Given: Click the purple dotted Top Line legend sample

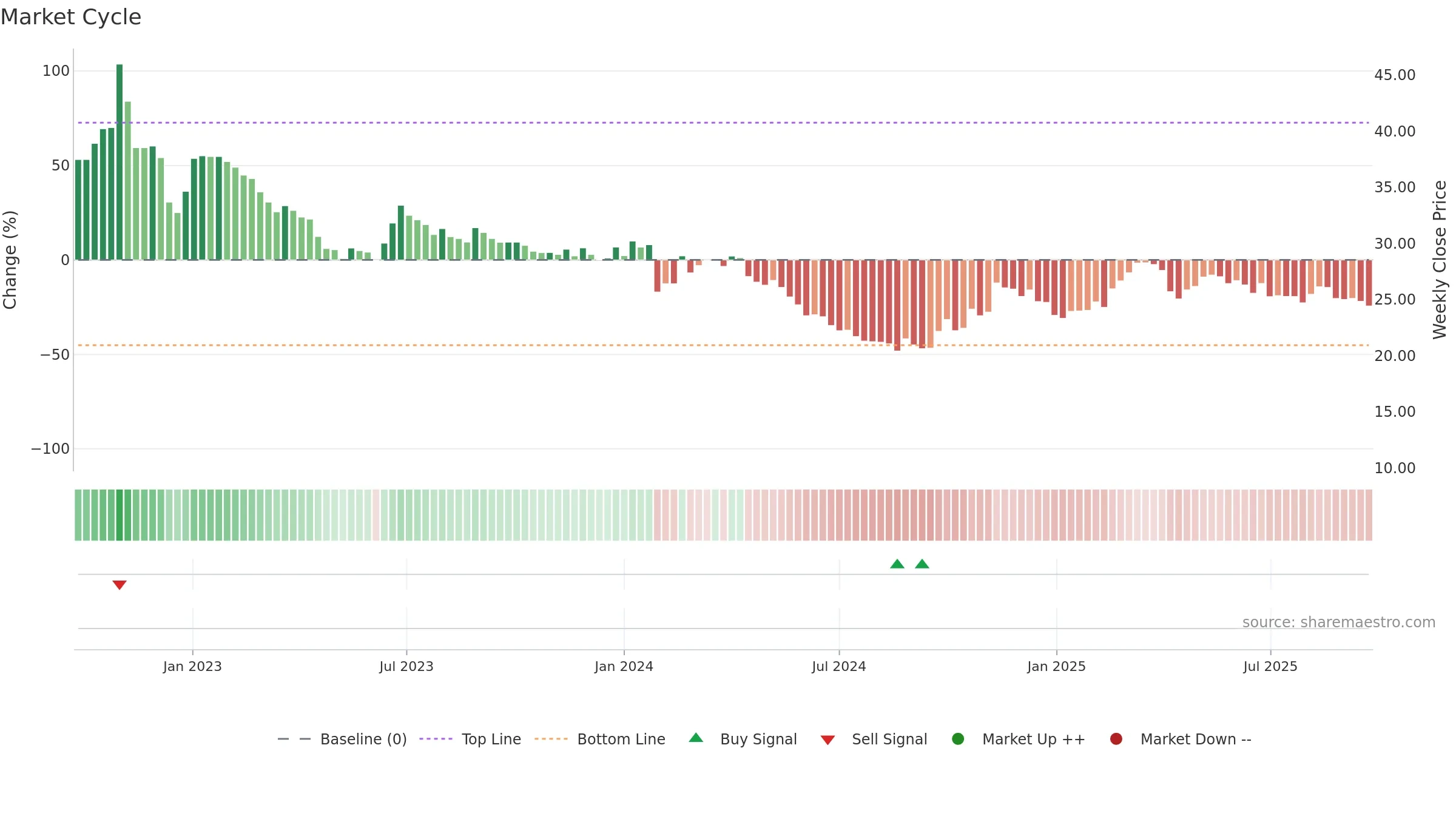Looking at the screenshot, I should 436,739.
